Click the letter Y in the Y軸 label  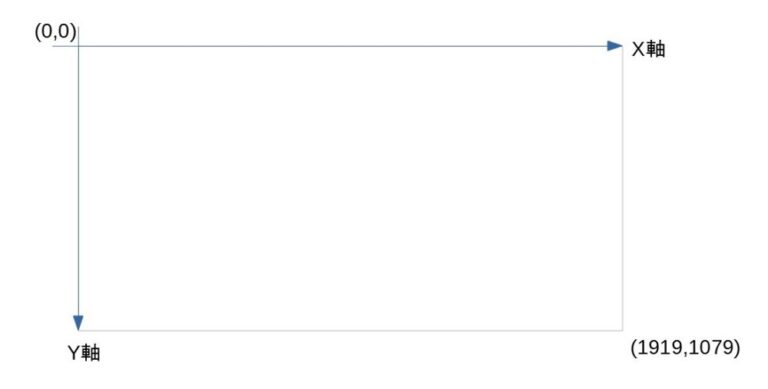point(73,353)
